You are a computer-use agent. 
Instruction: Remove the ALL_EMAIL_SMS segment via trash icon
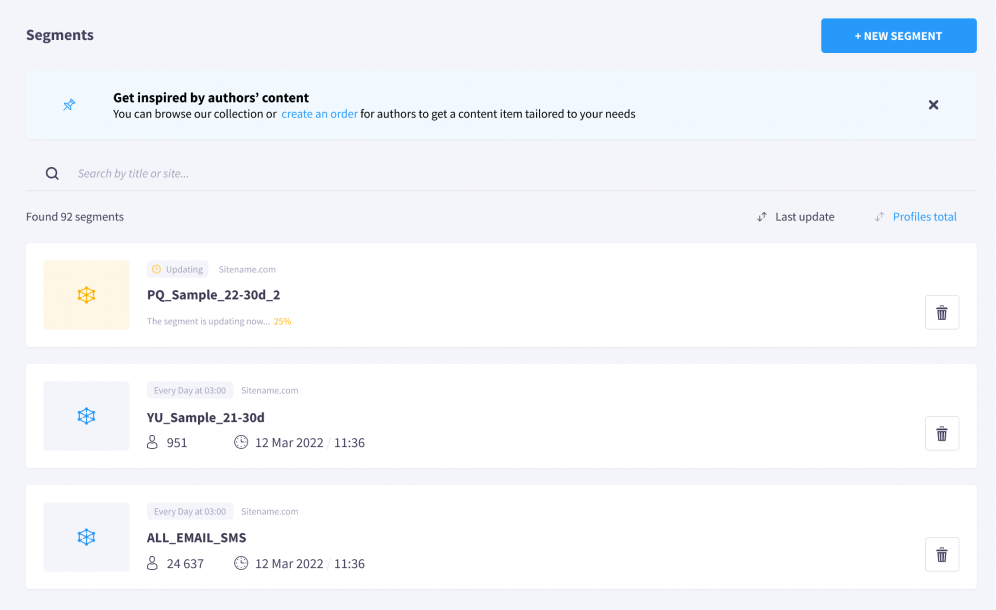[x=942, y=555]
